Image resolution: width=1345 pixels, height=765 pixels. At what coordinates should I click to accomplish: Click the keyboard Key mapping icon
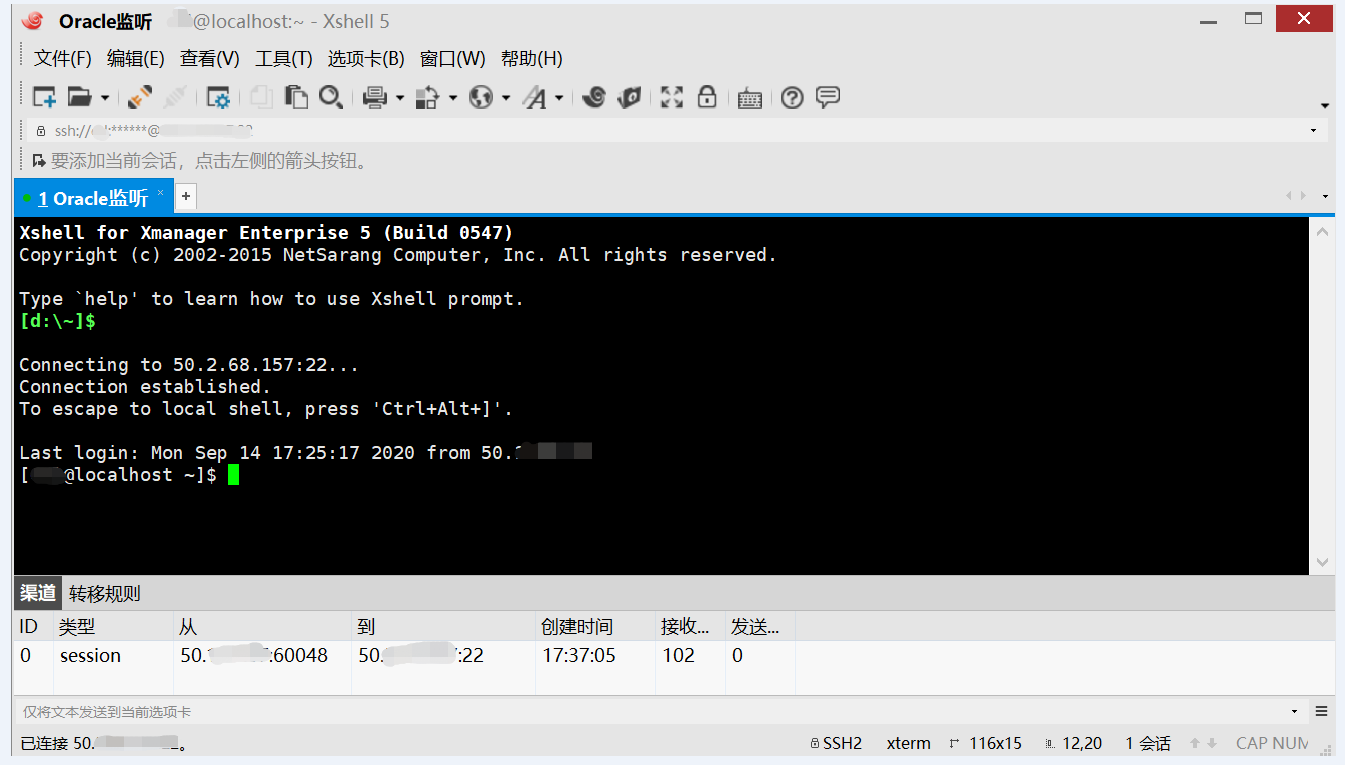pos(750,98)
